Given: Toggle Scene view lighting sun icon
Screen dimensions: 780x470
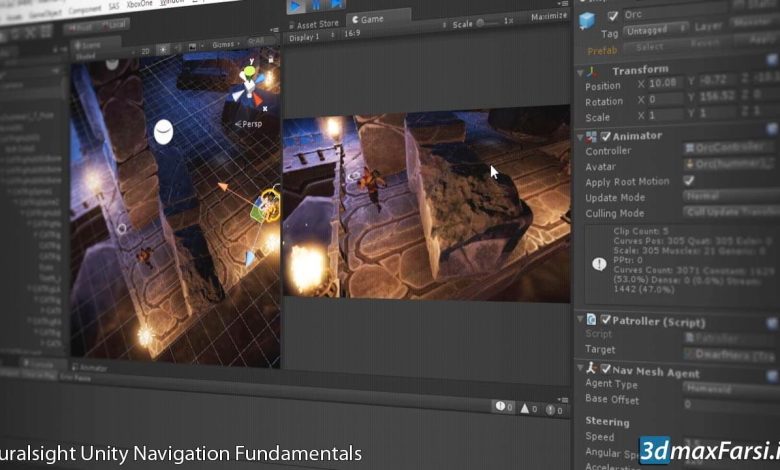Looking at the screenshot, I should coord(163,49).
